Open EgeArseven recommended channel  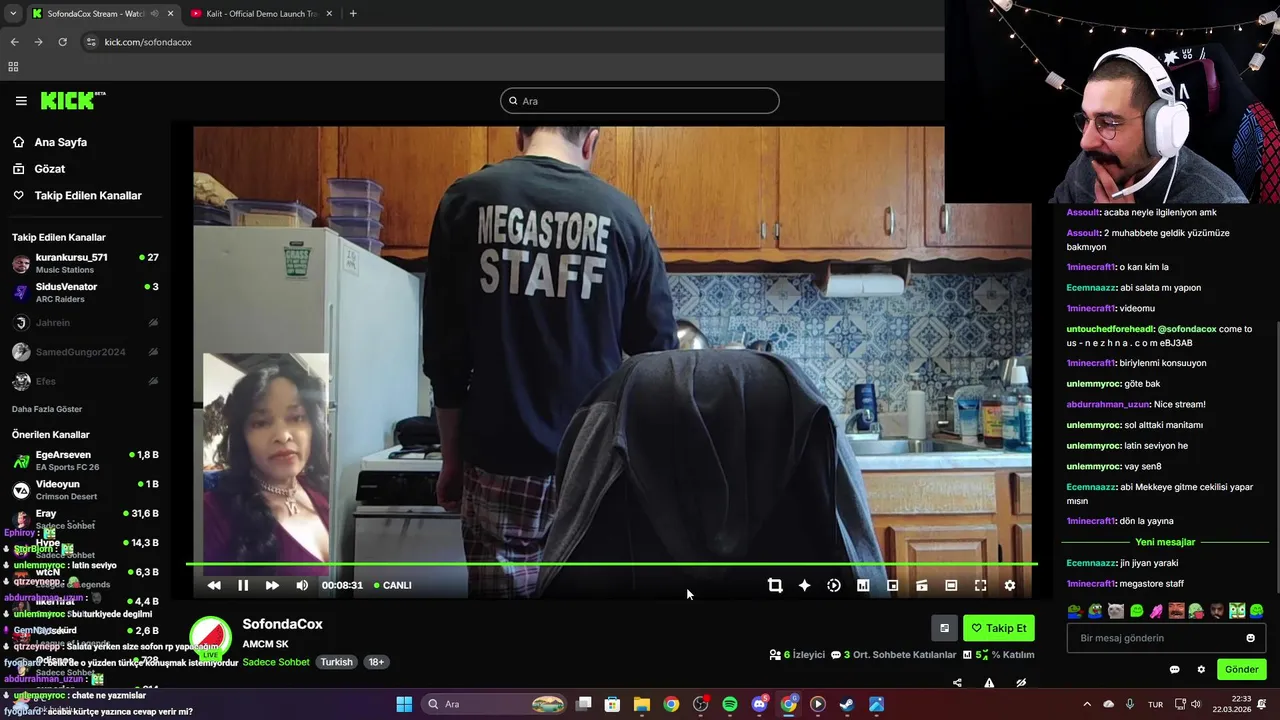[85, 461]
